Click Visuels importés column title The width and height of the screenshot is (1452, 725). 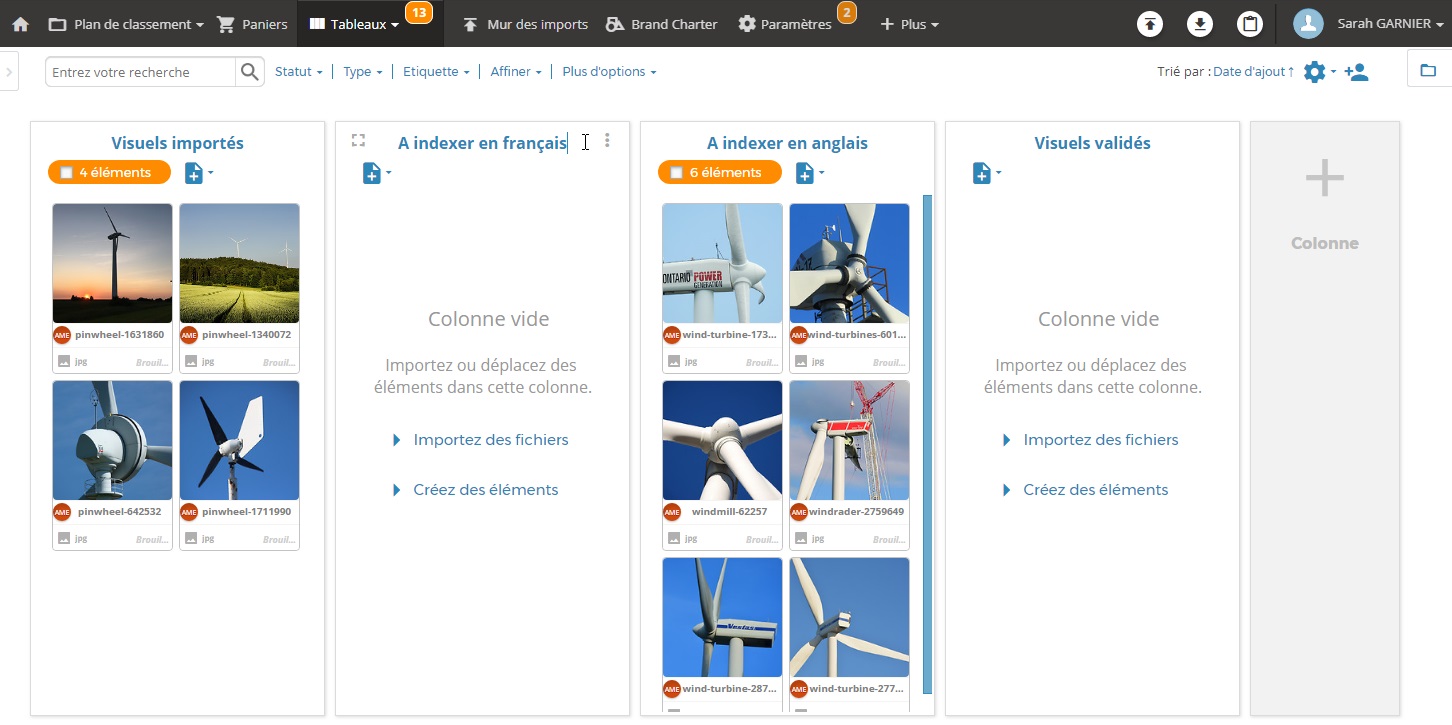(177, 143)
